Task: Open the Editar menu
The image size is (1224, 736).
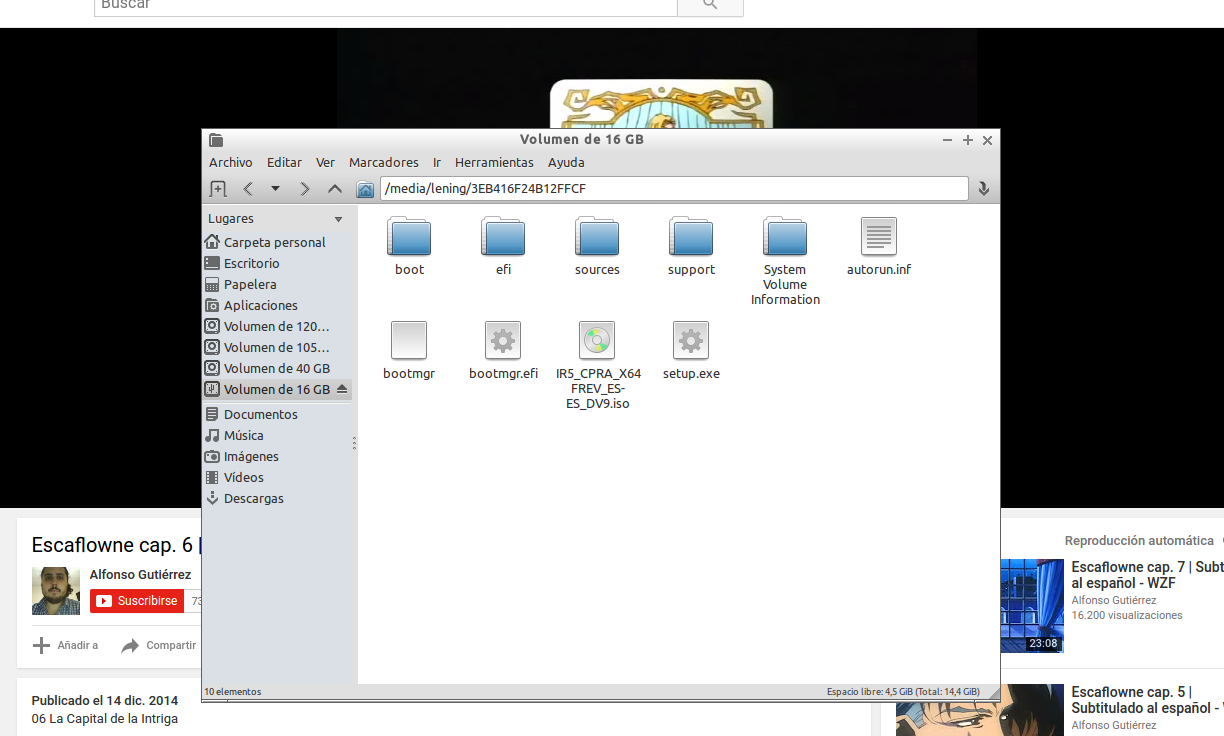Action: 284,162
